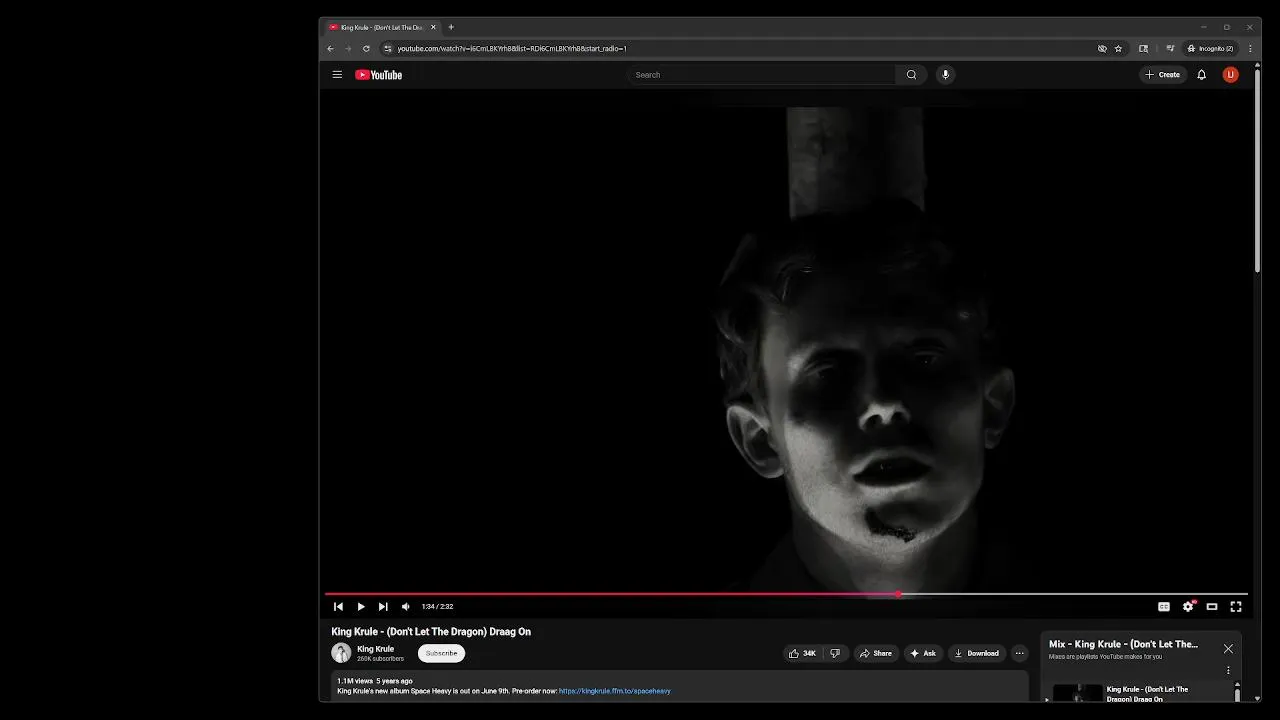Skip to the previous video

338,607
